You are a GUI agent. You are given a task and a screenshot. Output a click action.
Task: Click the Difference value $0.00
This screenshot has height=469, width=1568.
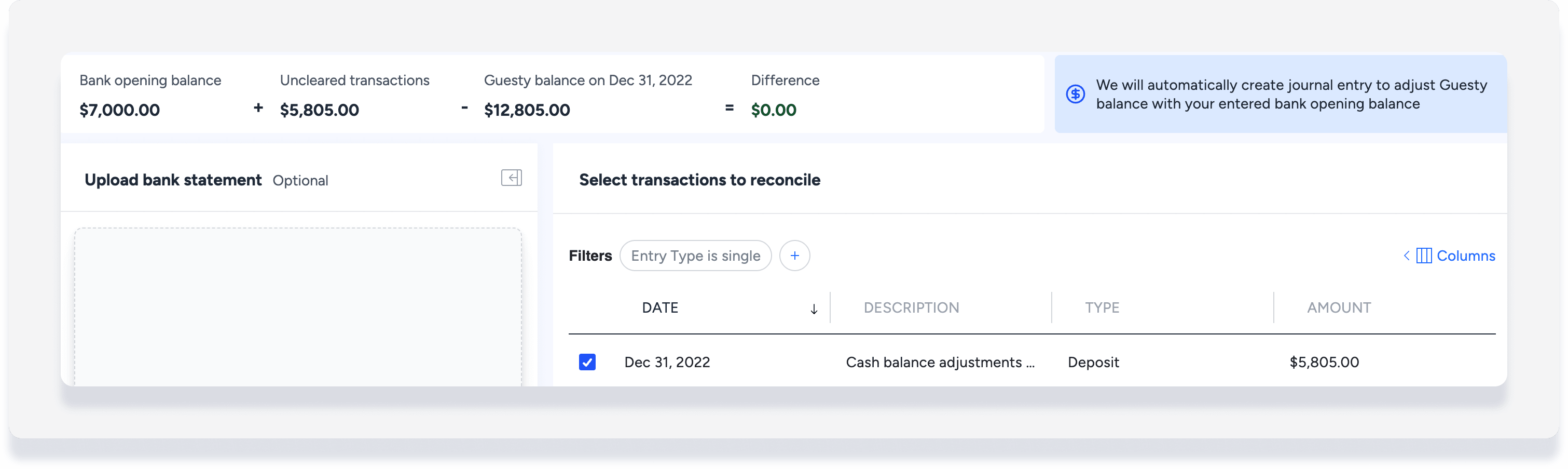(x=773, y=110)
